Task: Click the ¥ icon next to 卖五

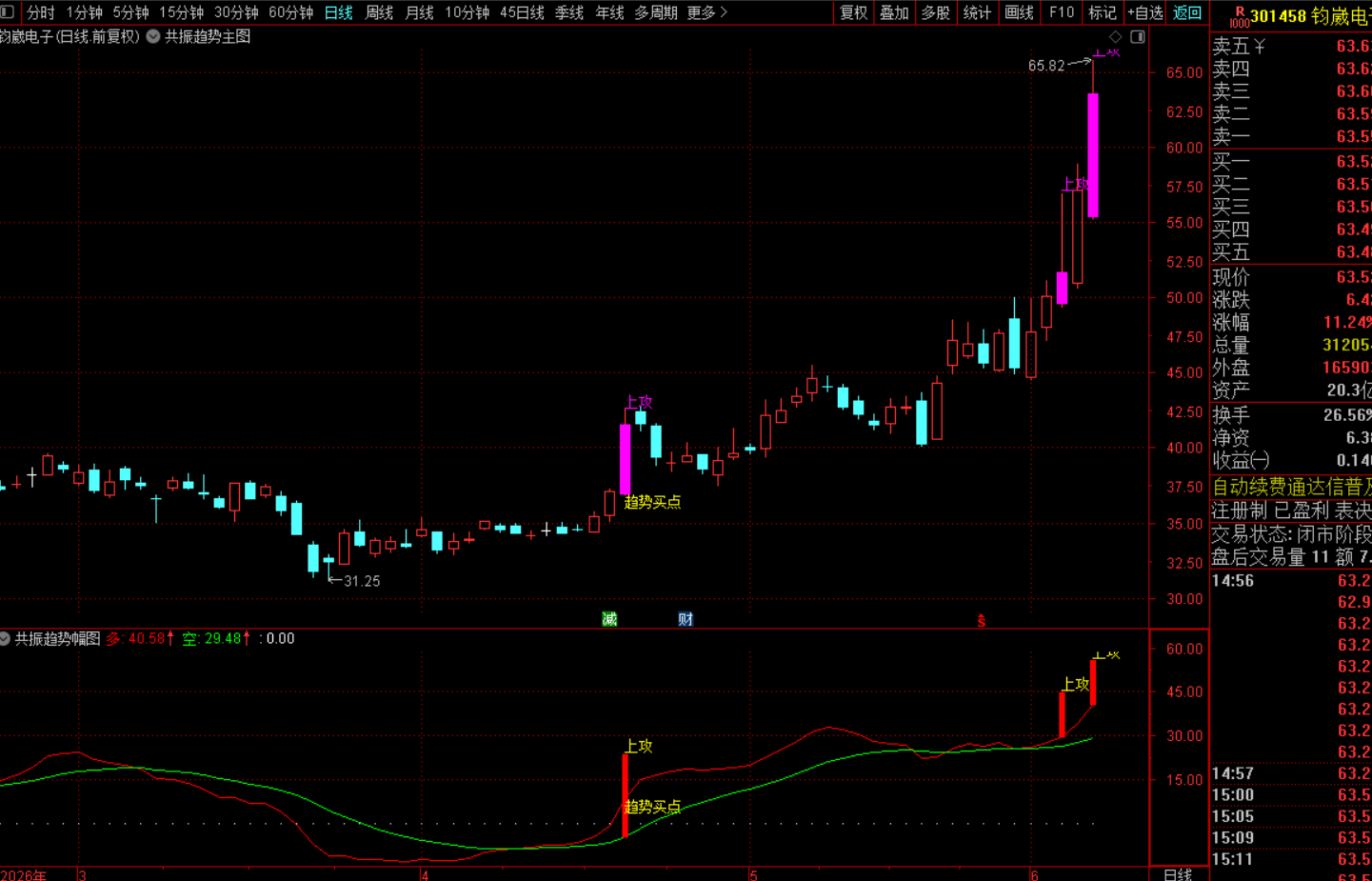Action: point(1260,46)
